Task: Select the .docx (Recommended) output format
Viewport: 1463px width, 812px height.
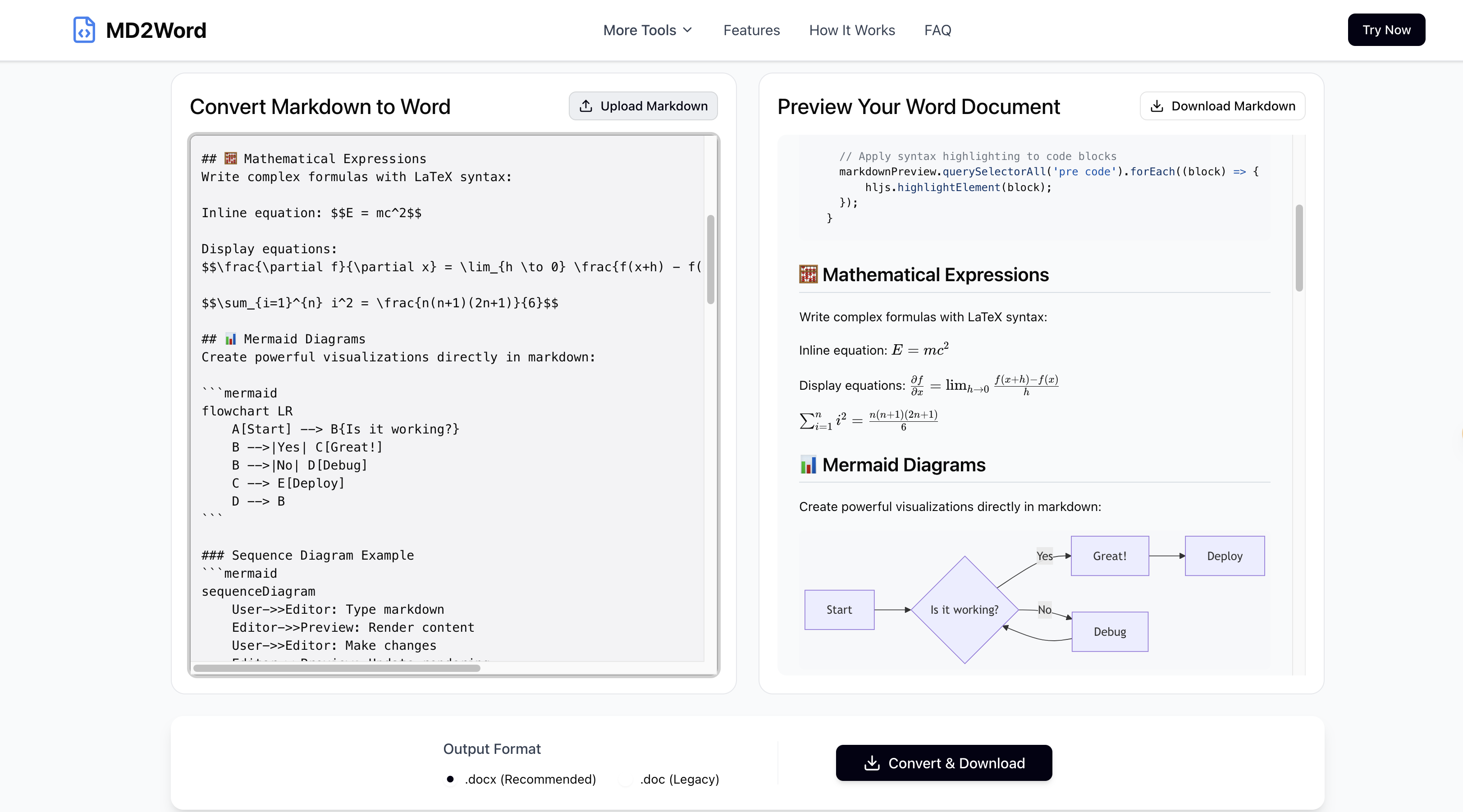Action: point(450,779)
